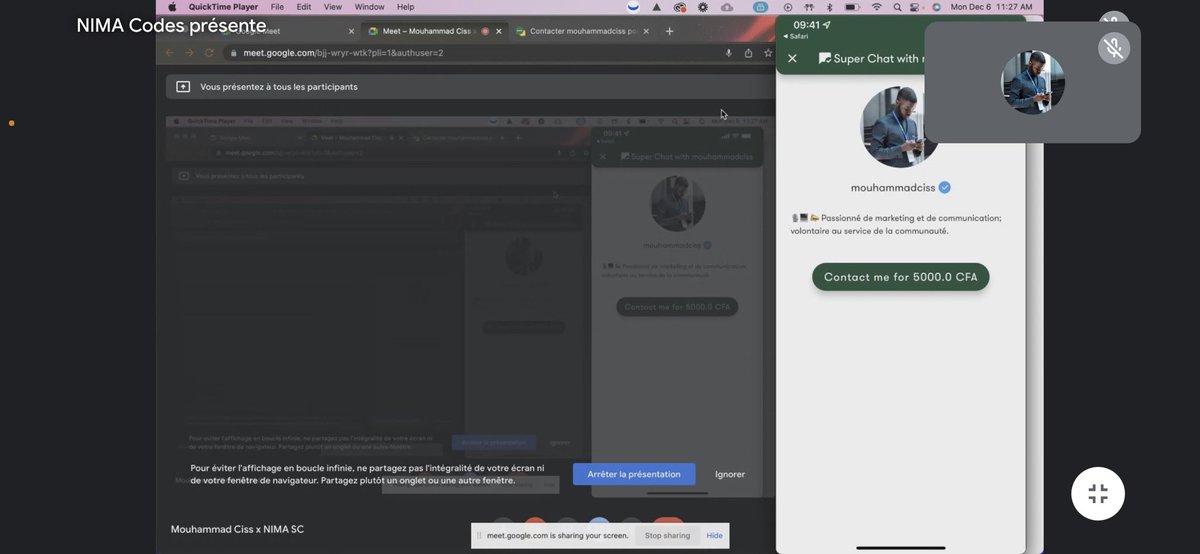Reload the Meet page
The height and width of the screenshot is (554, 1200).
(209, 52)
